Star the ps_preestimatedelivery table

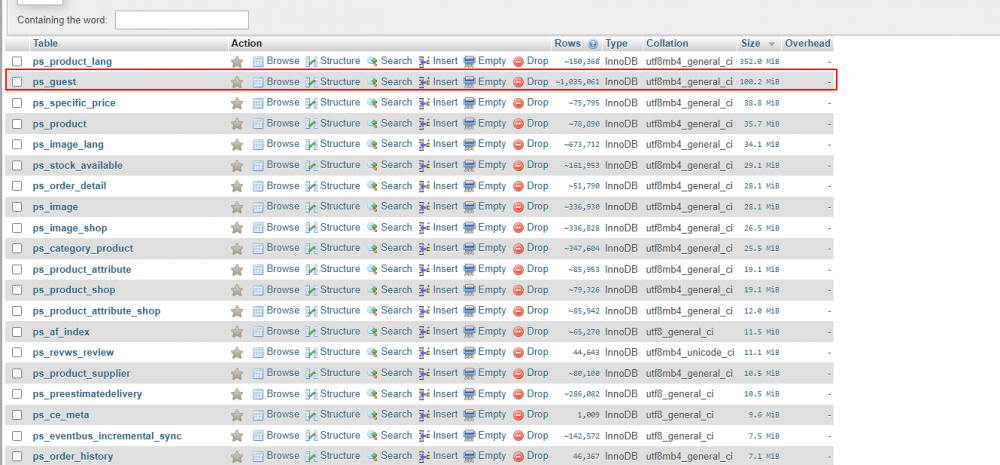(237, 395)
